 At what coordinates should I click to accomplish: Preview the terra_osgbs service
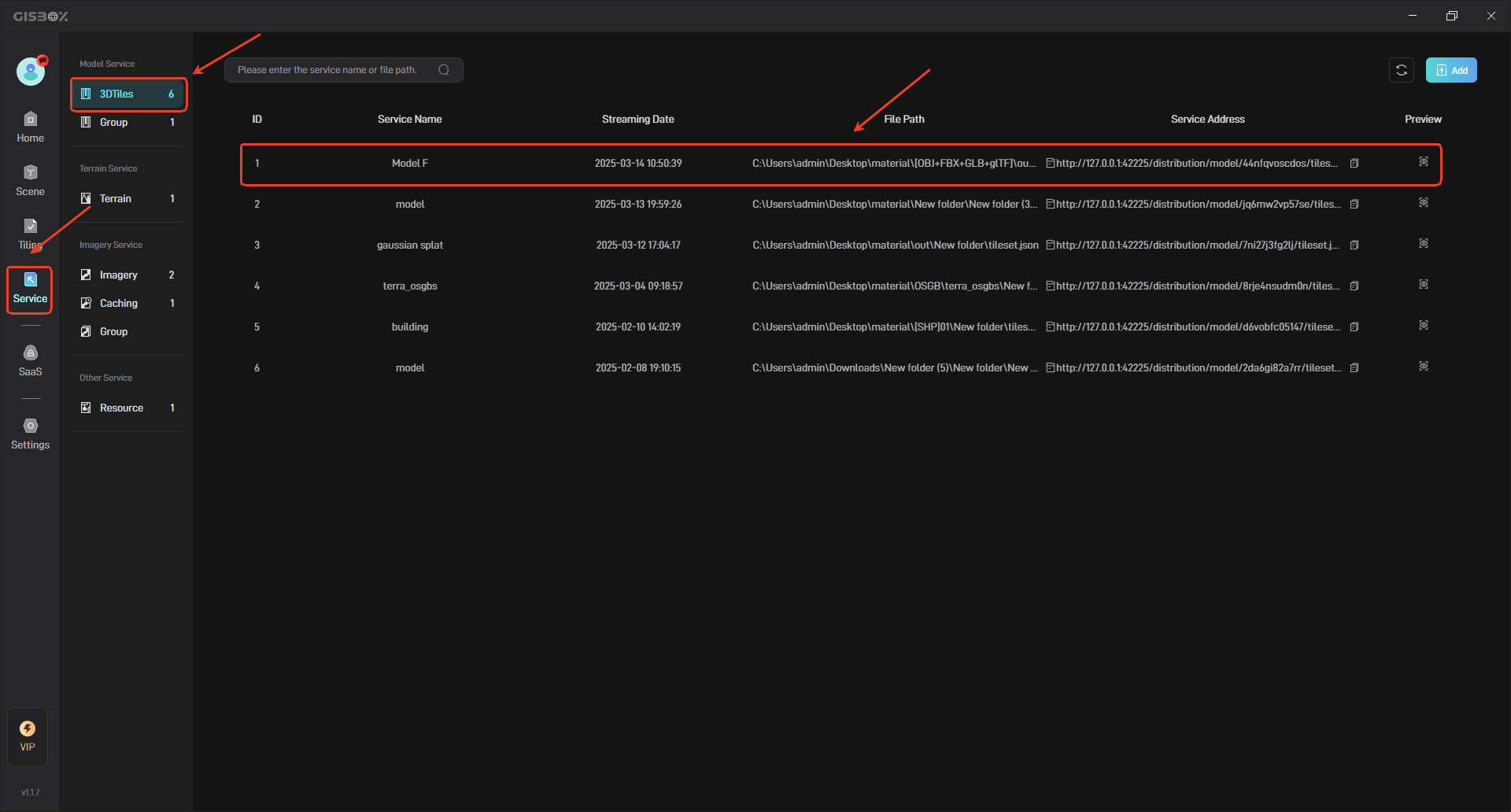click(x=1424, y=284)
